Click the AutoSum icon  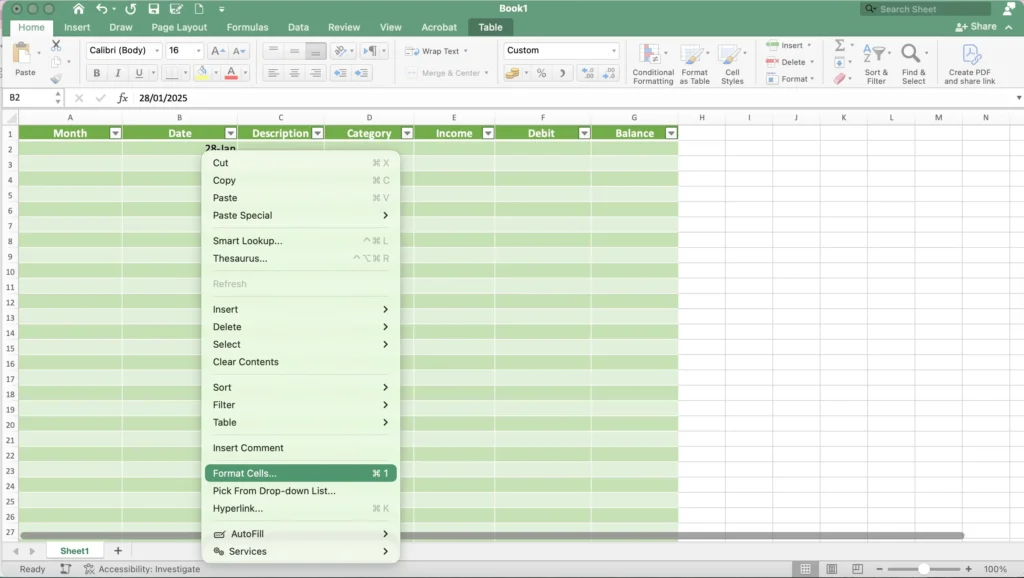click(840, 46)
